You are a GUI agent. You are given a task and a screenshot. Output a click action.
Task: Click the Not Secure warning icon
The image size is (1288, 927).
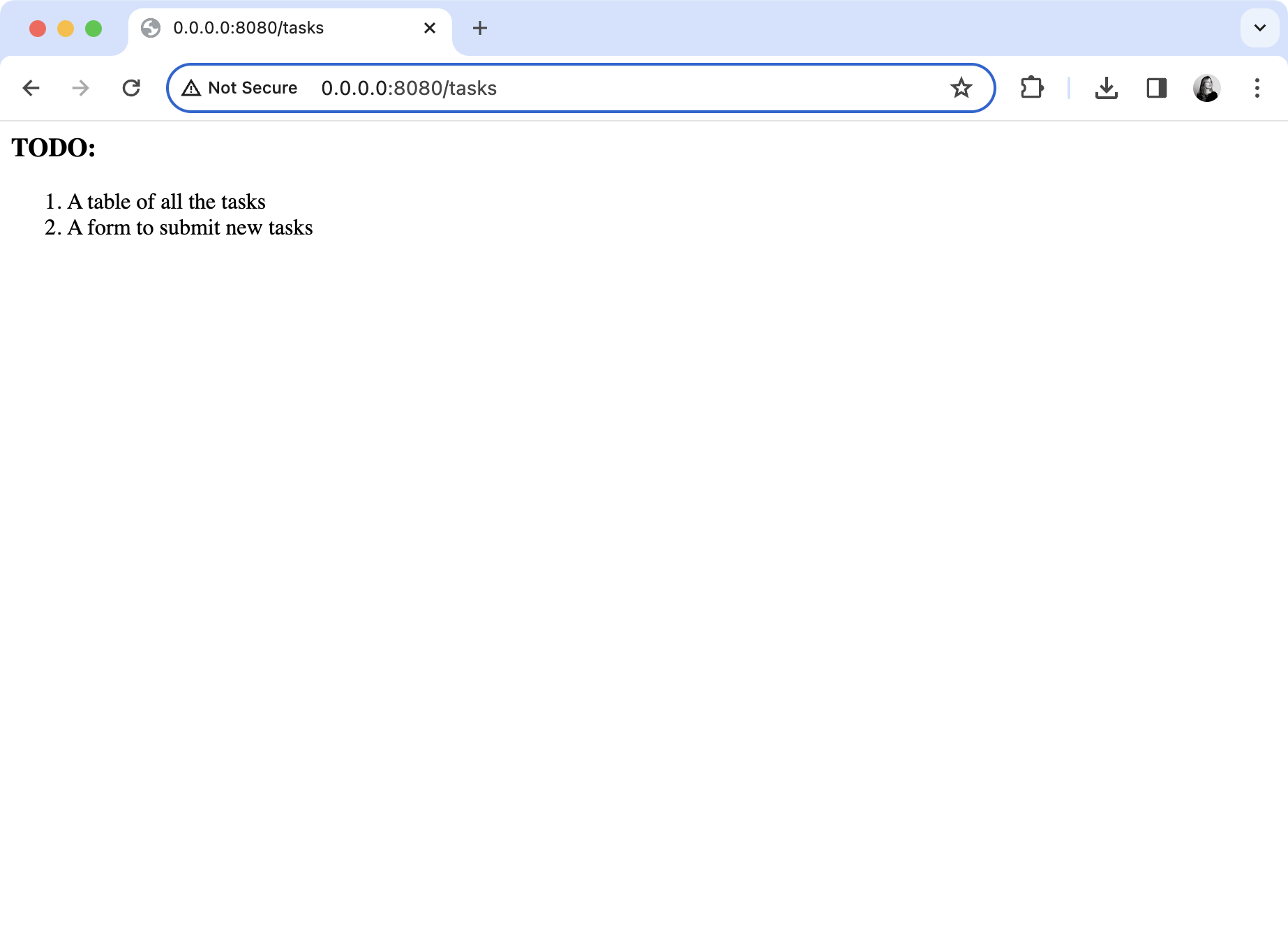[191, 88]
